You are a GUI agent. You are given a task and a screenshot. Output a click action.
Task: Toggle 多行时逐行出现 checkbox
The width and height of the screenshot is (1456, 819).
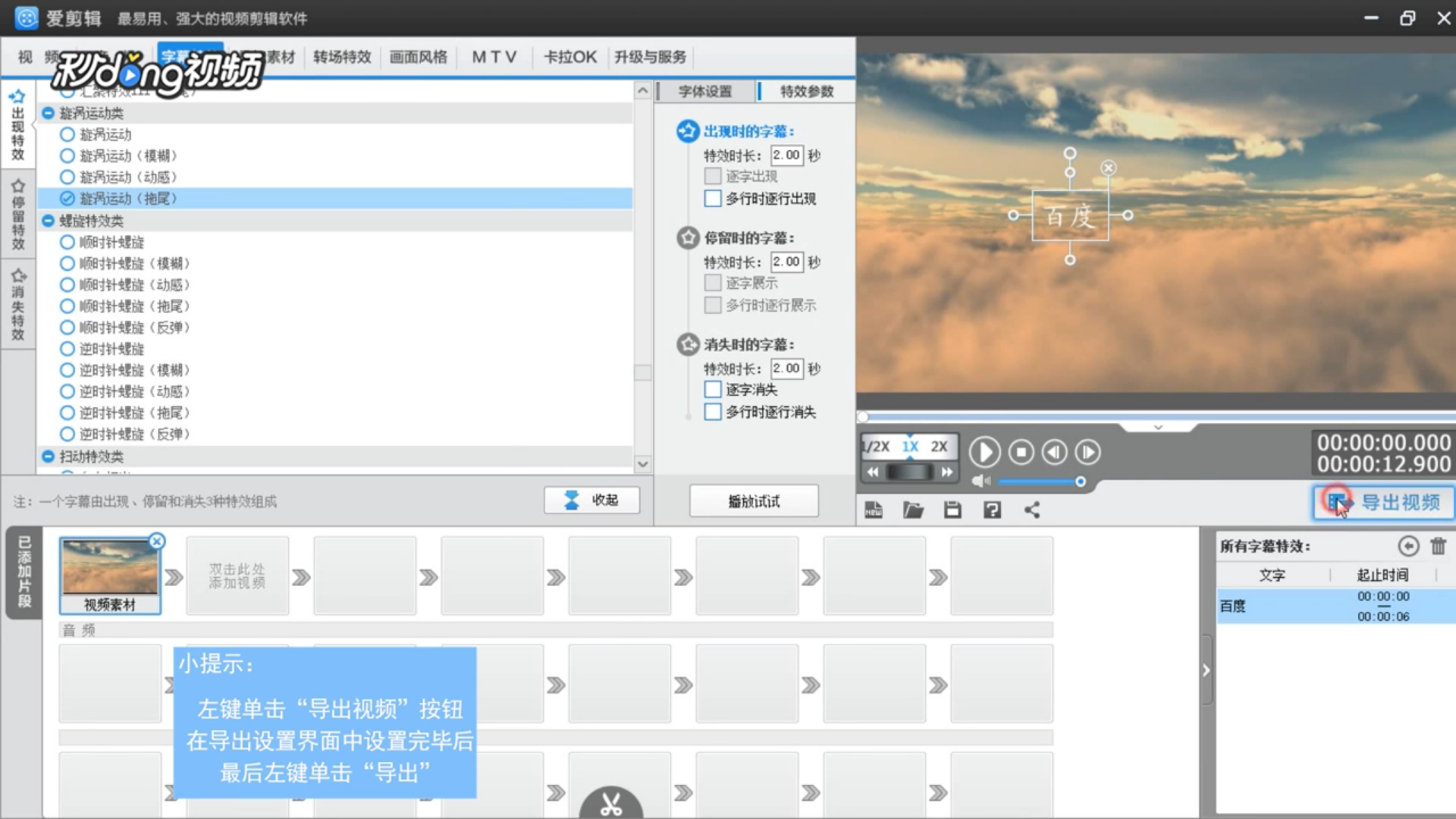(x=713, y=199)
